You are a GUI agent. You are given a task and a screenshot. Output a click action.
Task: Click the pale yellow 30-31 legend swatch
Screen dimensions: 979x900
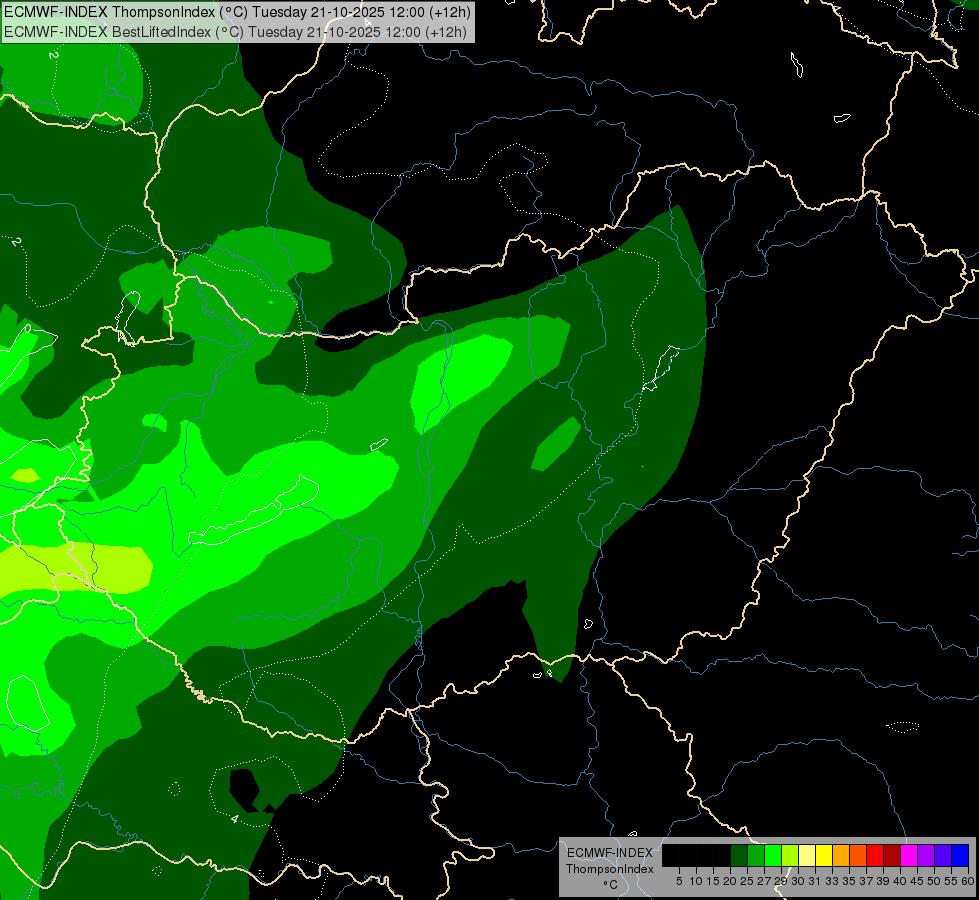(807, 855)
